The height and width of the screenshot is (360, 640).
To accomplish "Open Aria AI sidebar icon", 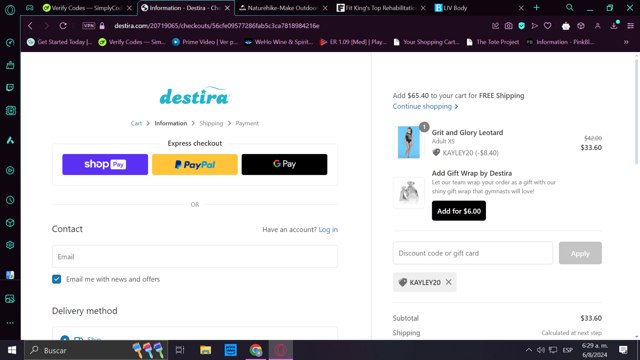I will [x=10, y=140].
